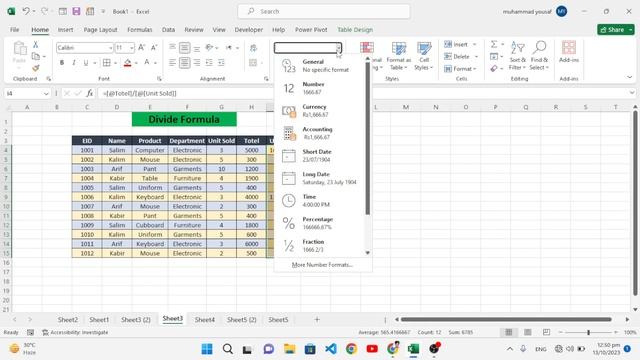Switch to Page Layout view icon
The height and width of the screenshot is (360, 640).
tap(528, 332)
